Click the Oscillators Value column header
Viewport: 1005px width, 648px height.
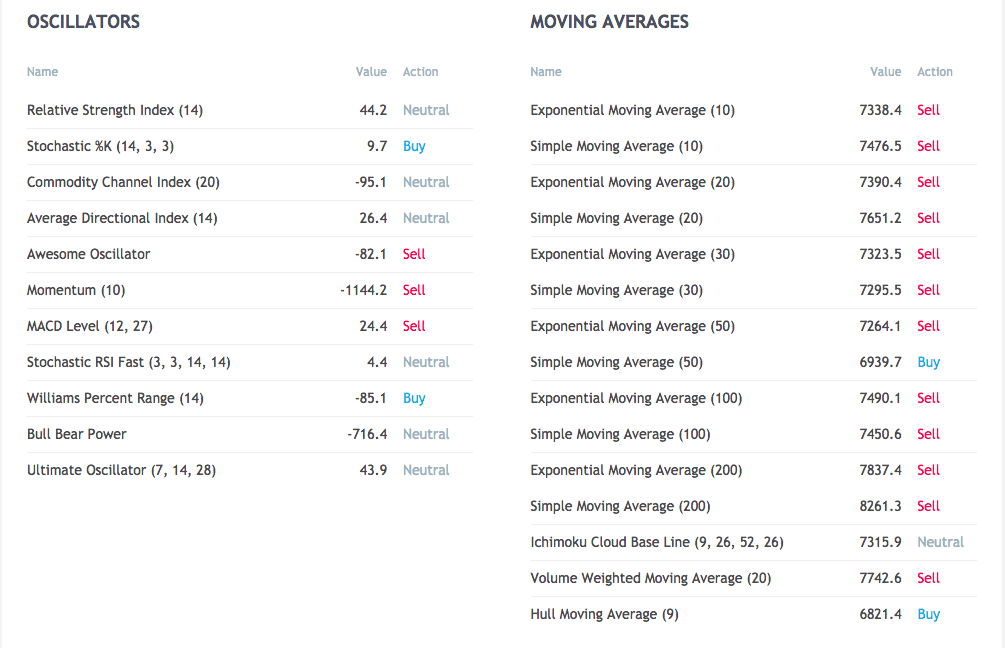pos(371,72)
